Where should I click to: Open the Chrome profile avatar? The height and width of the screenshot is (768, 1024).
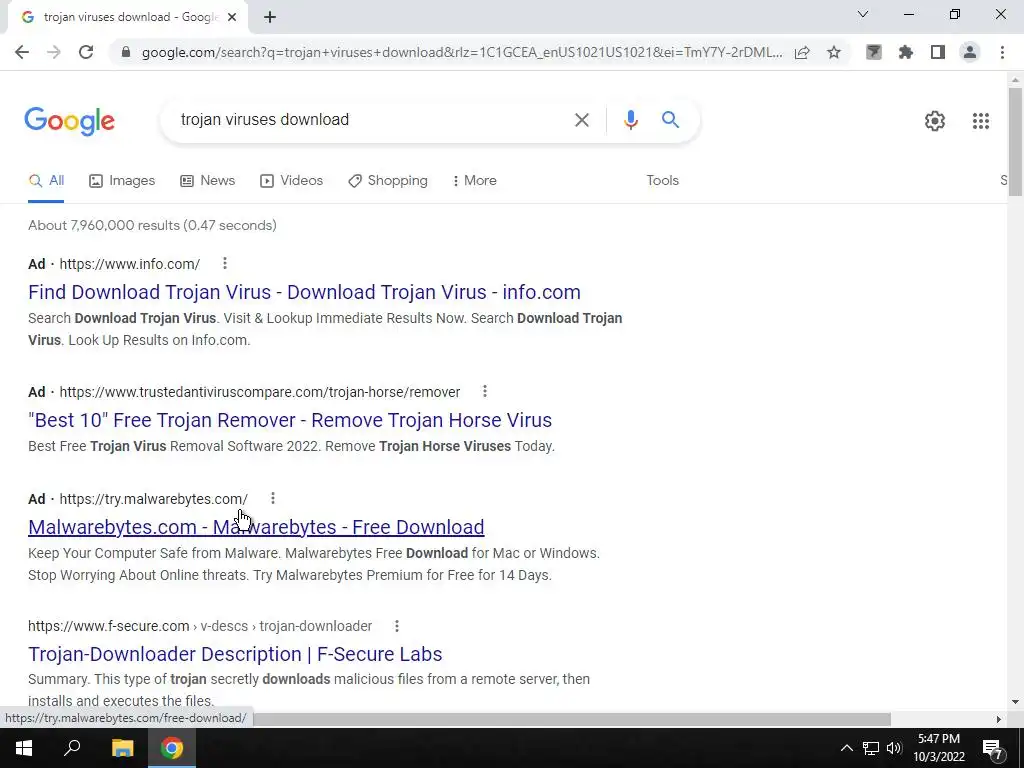pos(970,52)
